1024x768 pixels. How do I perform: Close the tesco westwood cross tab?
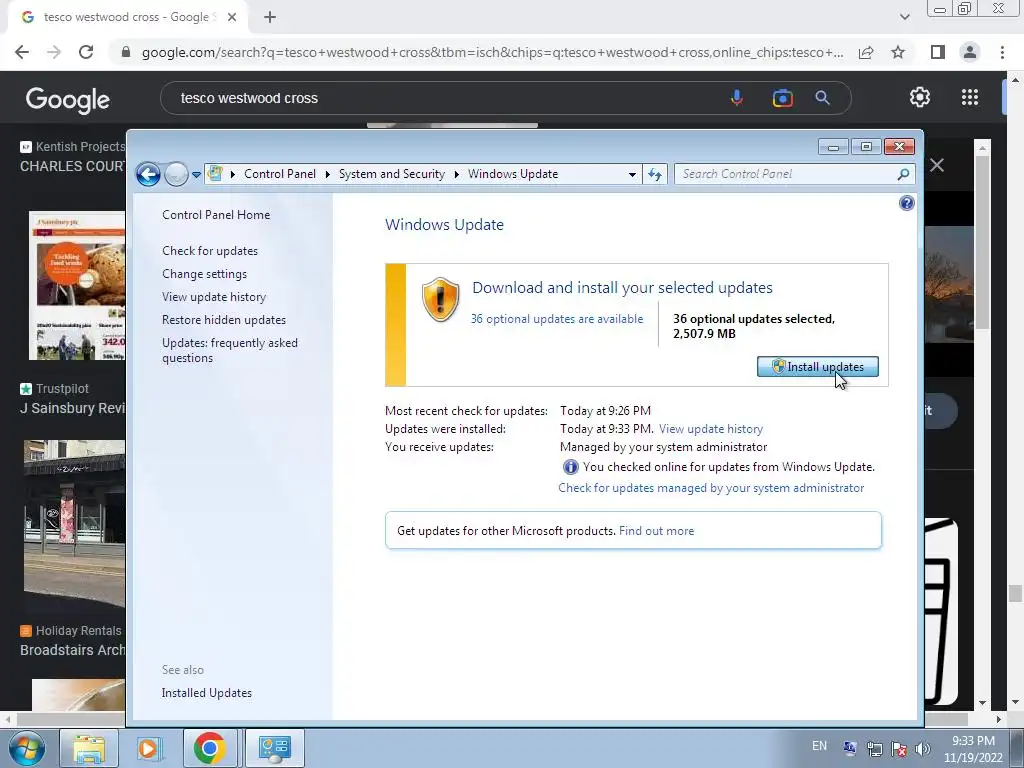[232, 18]
